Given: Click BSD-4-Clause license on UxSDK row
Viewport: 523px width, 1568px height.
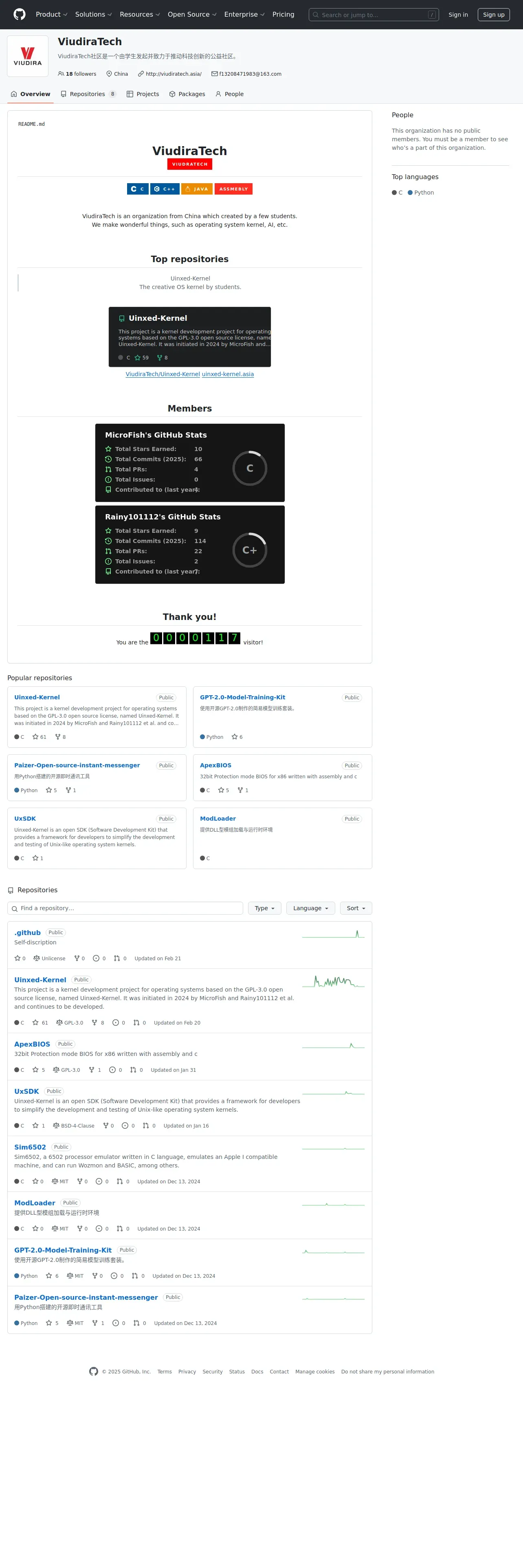Looking at the screenshot, I should point(74,1126).
